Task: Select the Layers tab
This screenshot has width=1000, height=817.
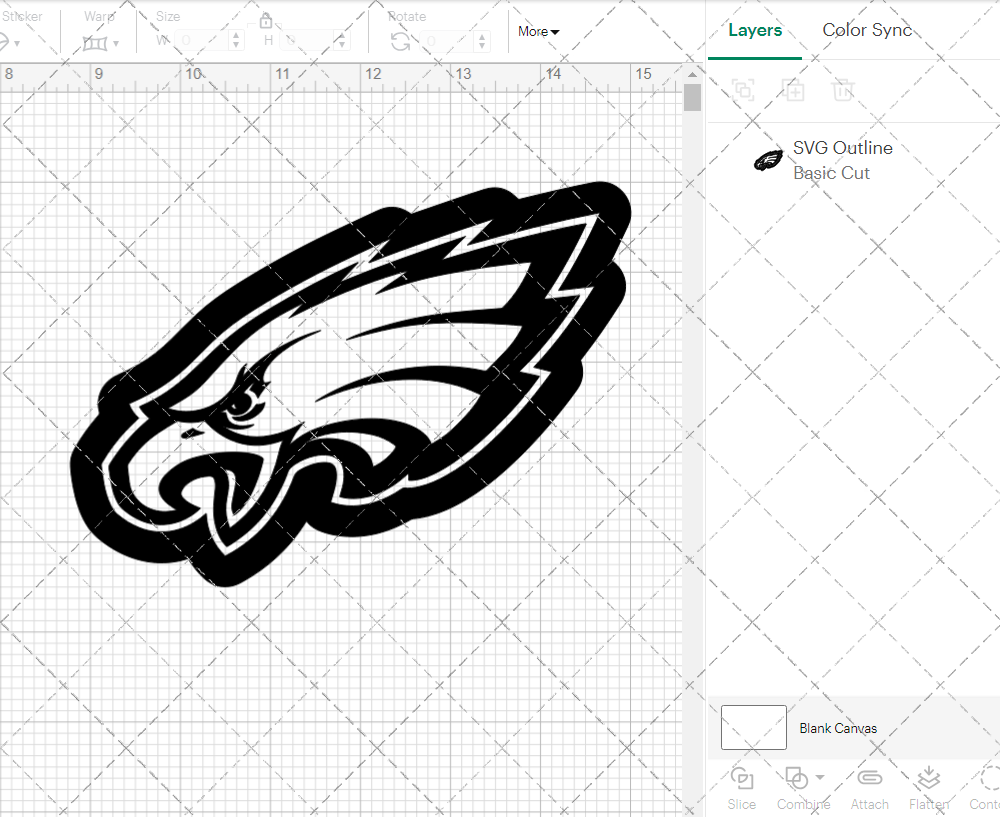Action: [x=755, y=30]
